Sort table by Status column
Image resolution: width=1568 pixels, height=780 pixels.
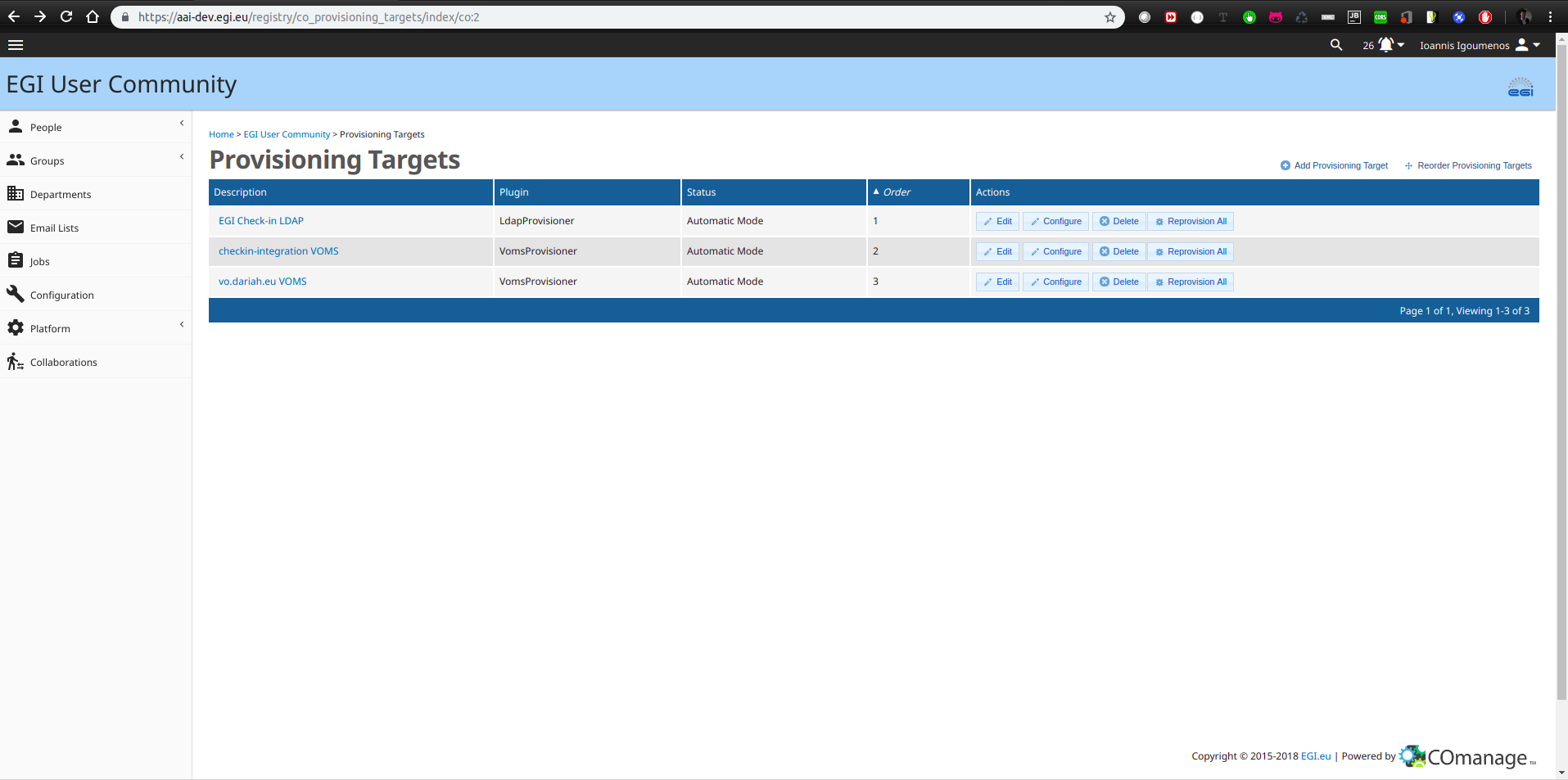[x=701, y=192]
